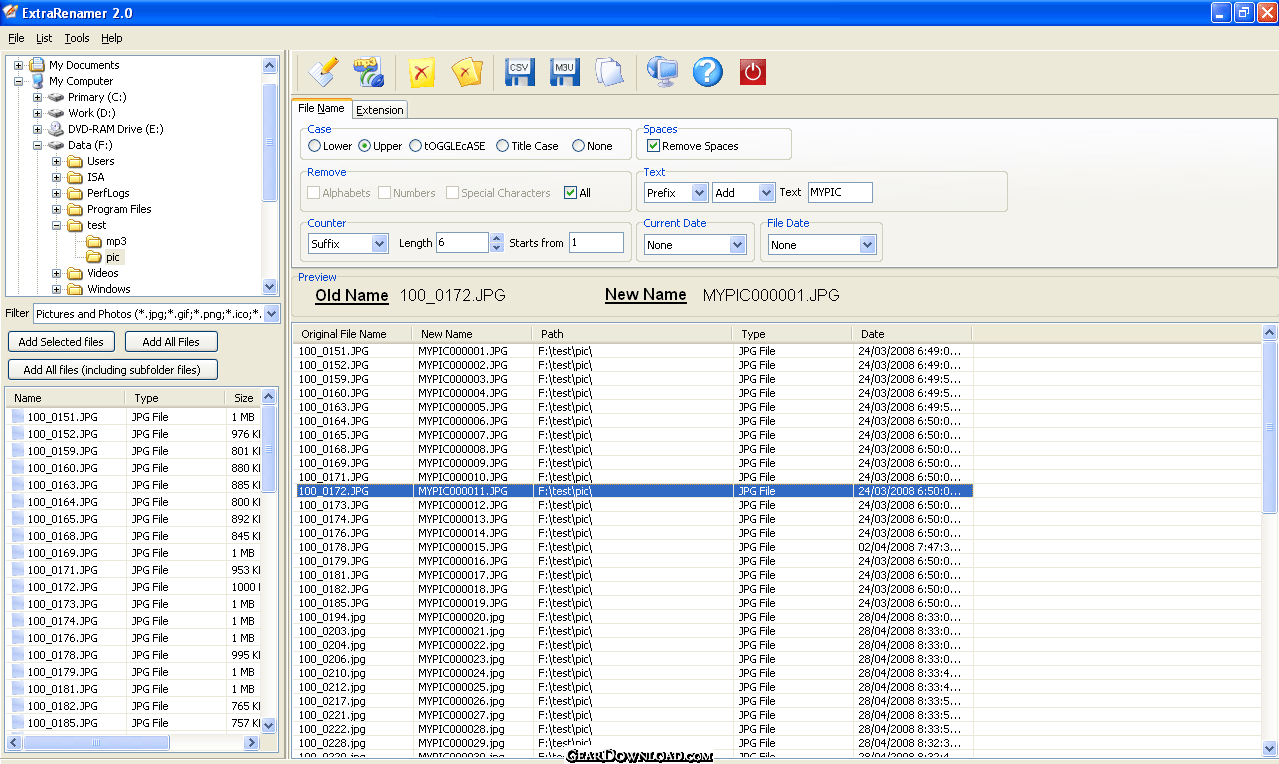Viewport: 1279px width, 764px height.
Task: Open the MP3 tag renamer tool
Action: [x=369, y=72]
